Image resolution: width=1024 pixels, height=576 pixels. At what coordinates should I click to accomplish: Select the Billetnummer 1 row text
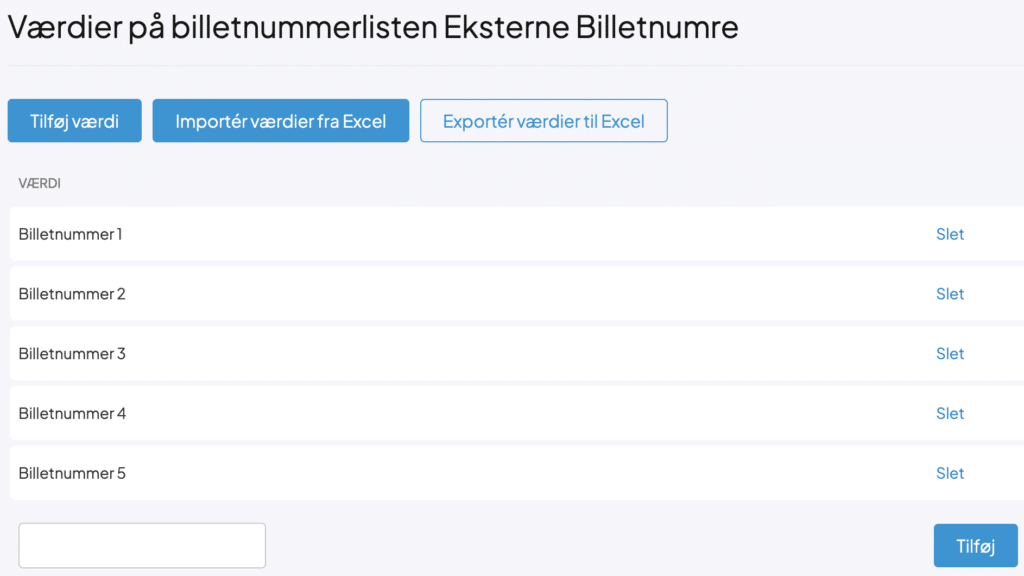(70, 234)
